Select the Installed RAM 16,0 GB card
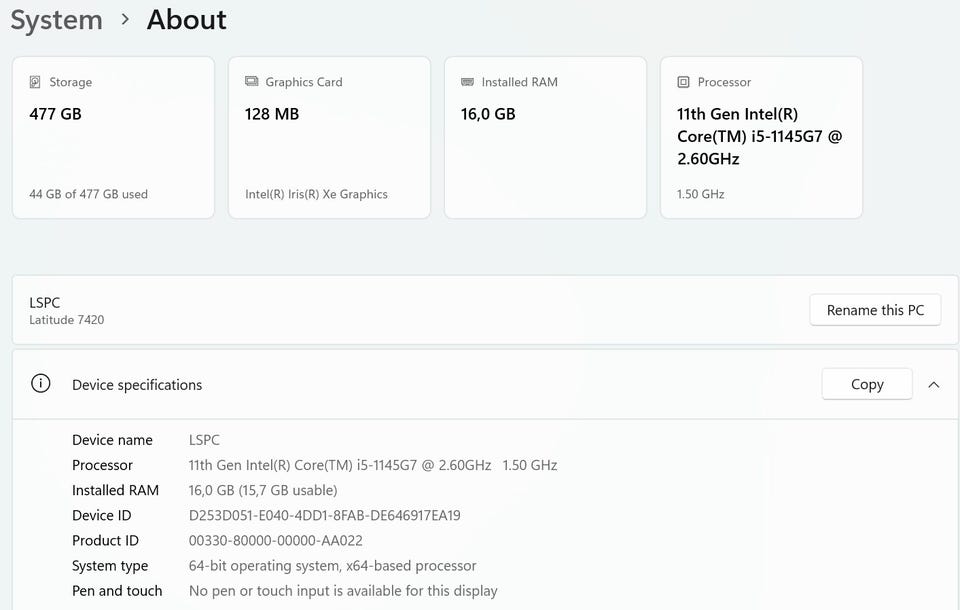This screenshot has width=960, height=610. (x=545, y=137)
